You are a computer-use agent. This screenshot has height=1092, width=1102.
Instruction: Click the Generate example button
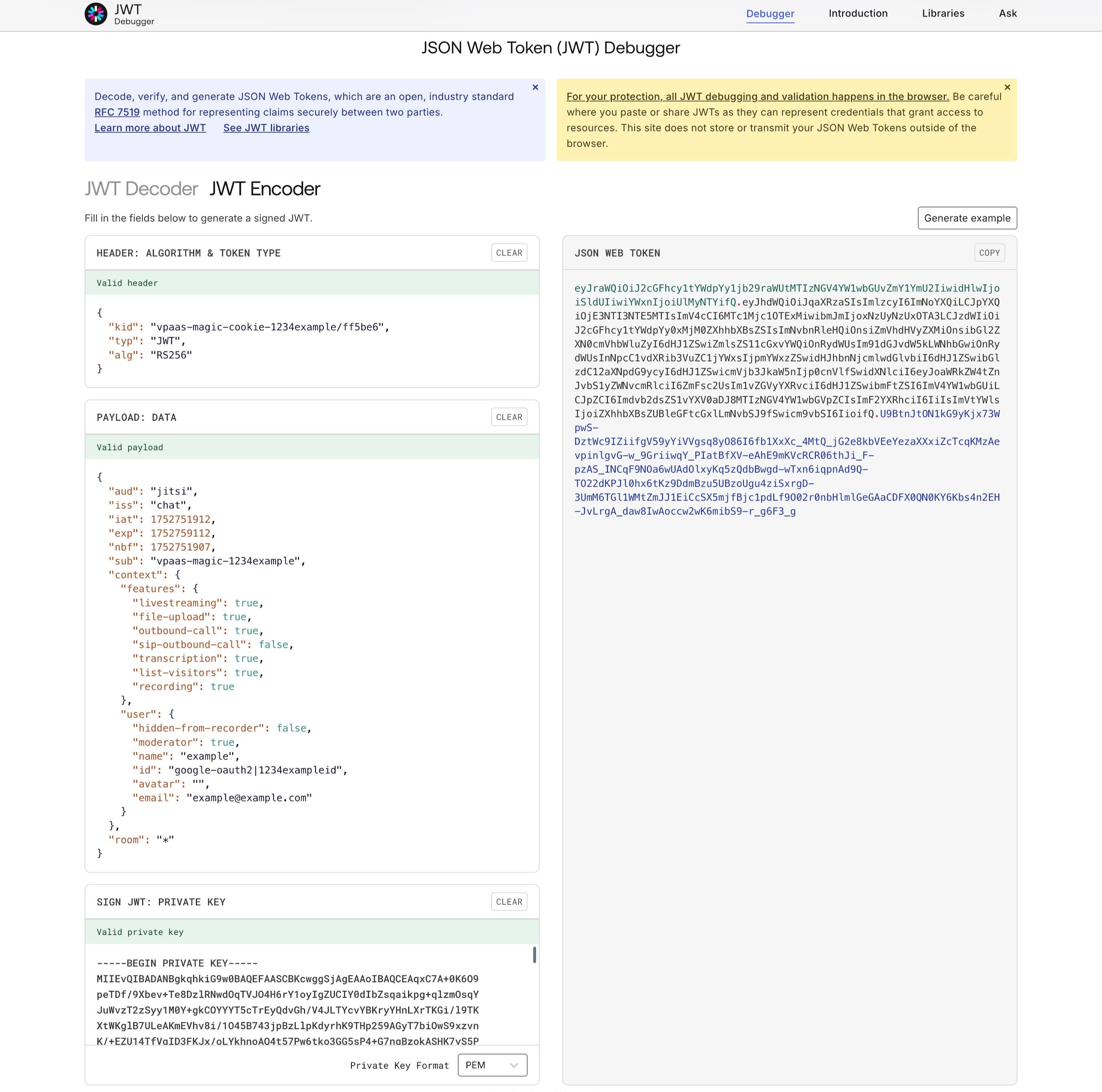tap(967, 218)
